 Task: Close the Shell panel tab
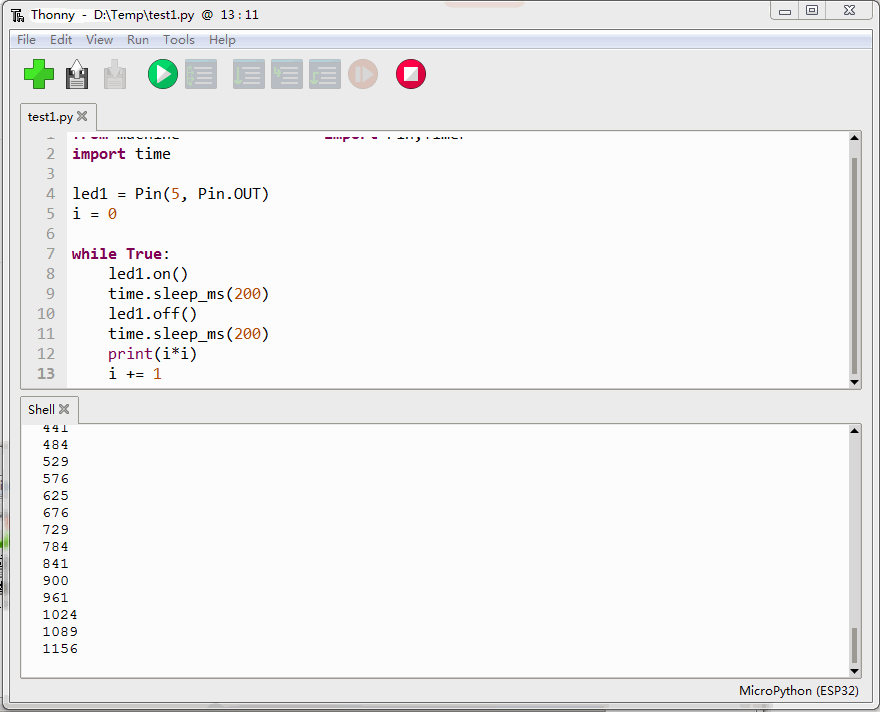64,409
